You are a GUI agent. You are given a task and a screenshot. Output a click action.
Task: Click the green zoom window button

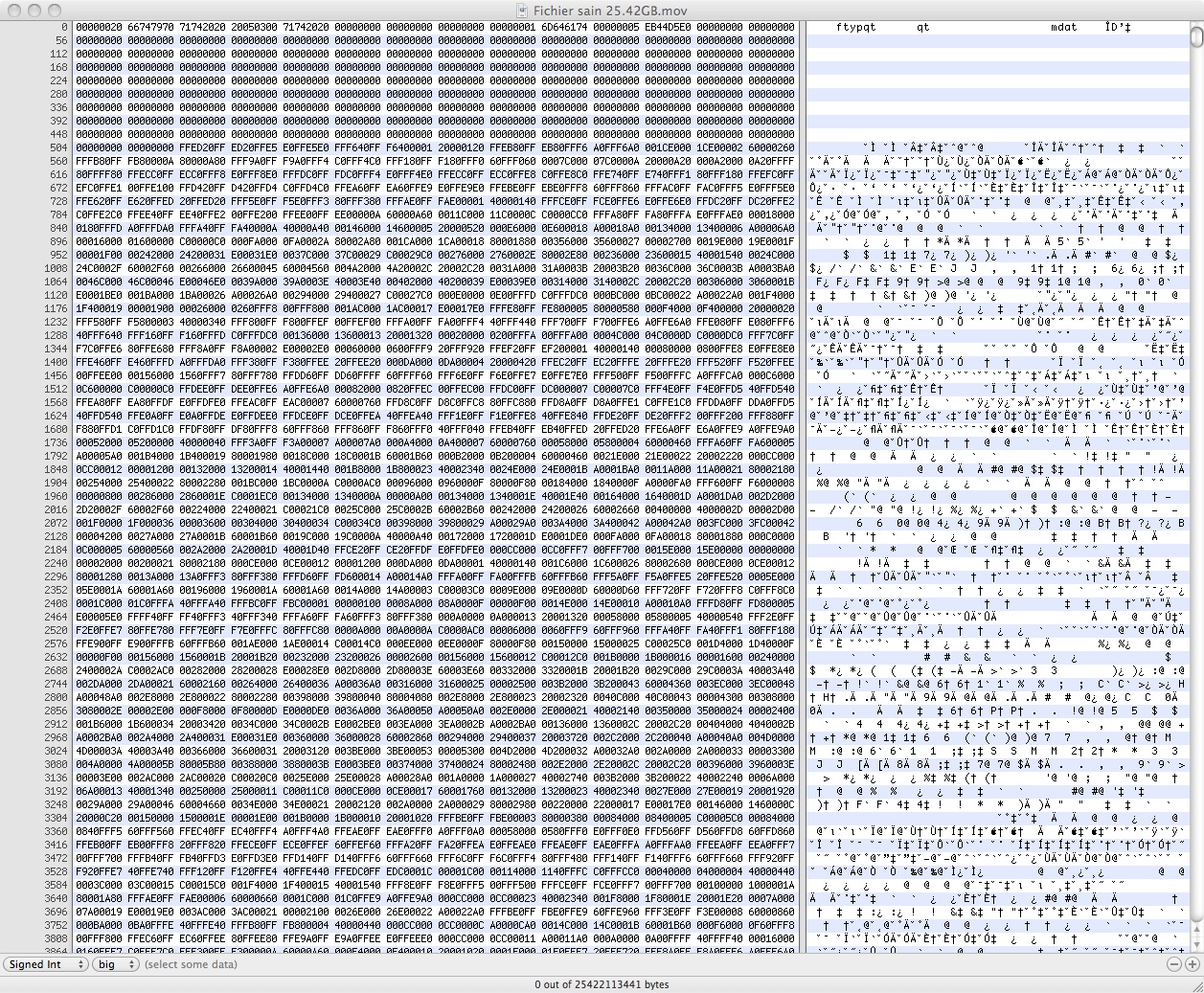pyautogui.click(x=55, y=10)
